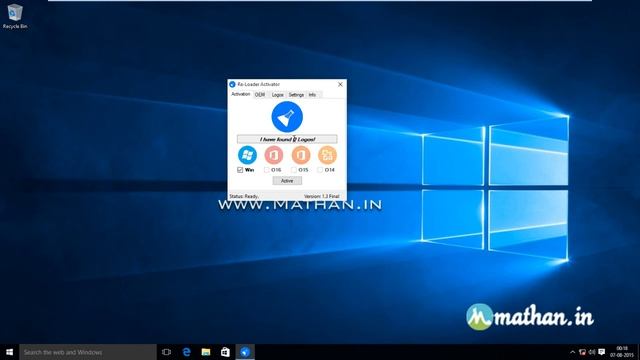Screen dimensions: 640x360
Task: Click the taskbar clock and date
Action: [622, 352]
